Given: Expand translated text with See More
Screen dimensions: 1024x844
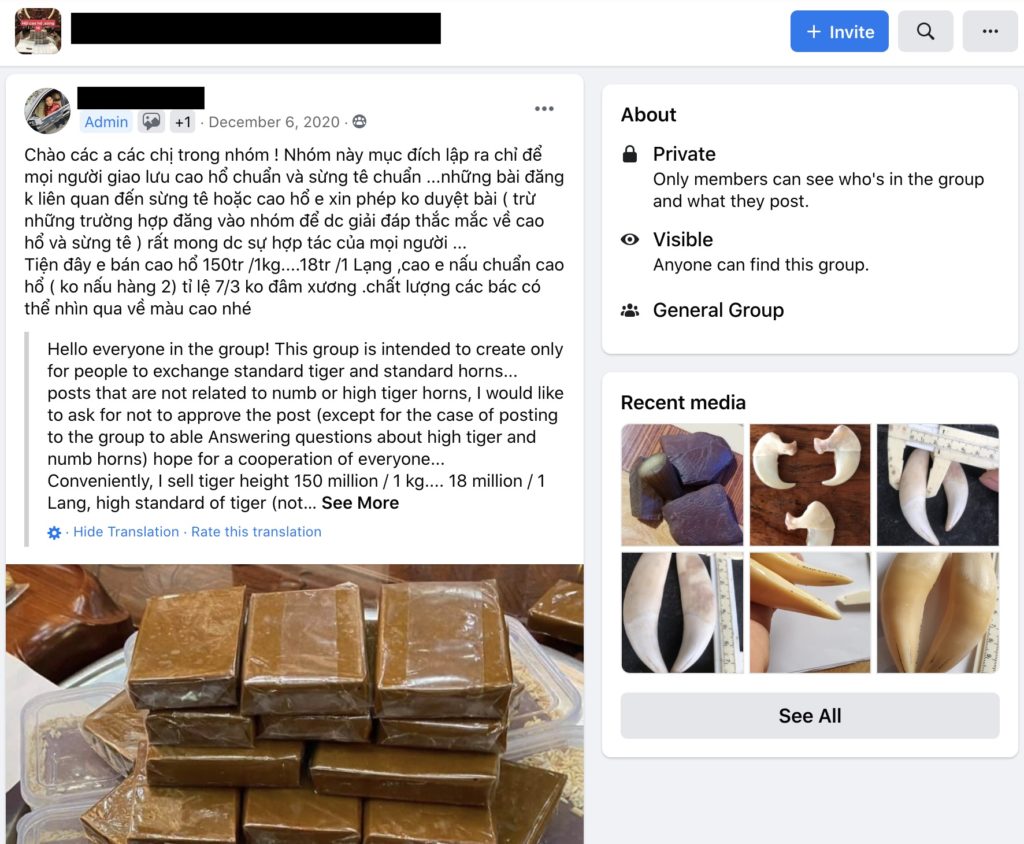Looking at the screenshot, I should [360, 503].
